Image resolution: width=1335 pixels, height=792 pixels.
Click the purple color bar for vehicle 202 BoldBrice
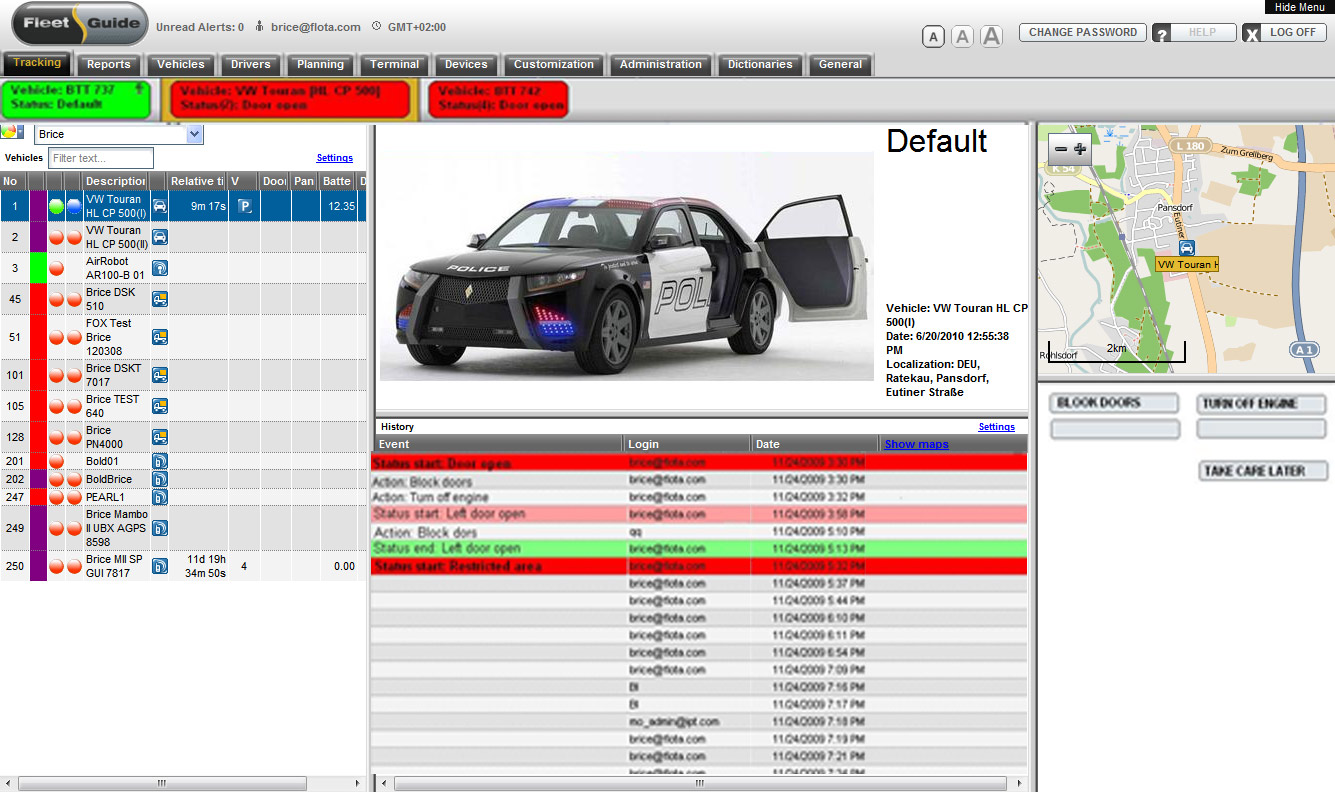(x=39, y=479)
